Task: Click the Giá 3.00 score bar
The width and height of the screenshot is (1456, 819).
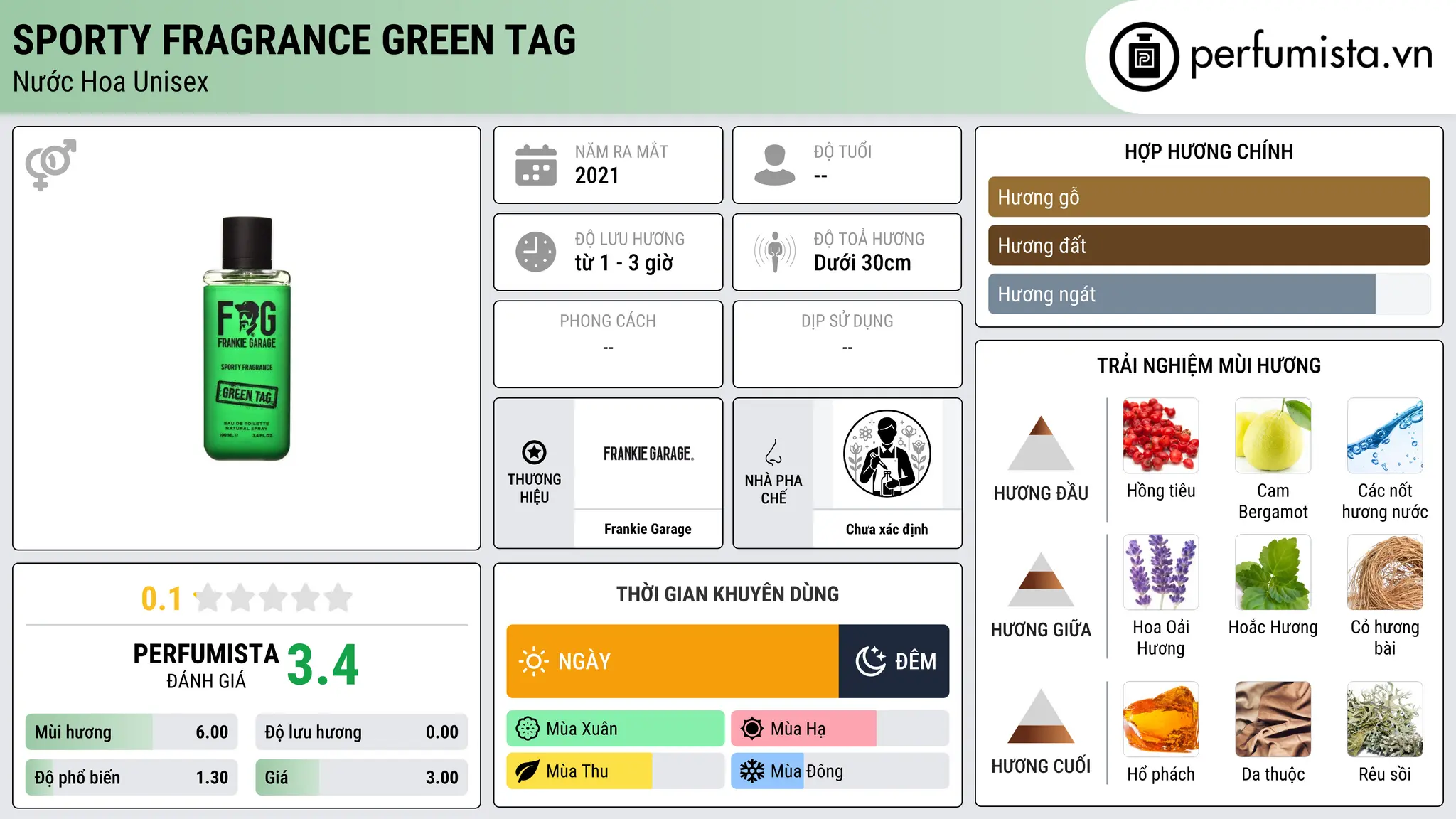Action: coord(361,778)
